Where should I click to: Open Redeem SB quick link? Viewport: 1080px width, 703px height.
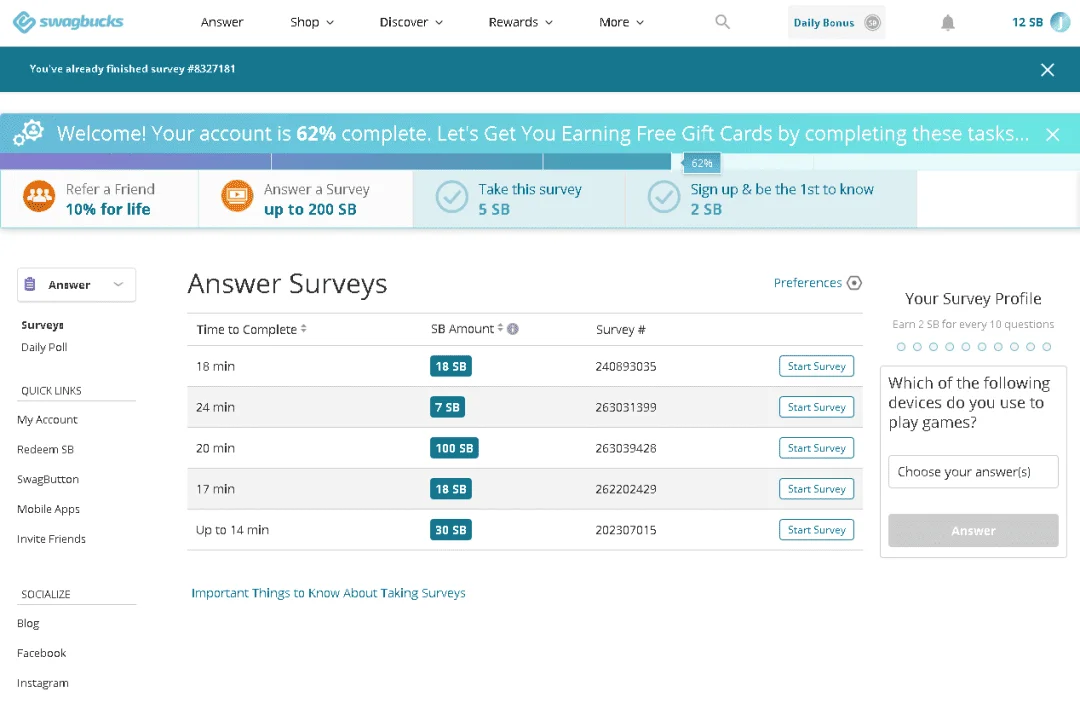point(45,449)
